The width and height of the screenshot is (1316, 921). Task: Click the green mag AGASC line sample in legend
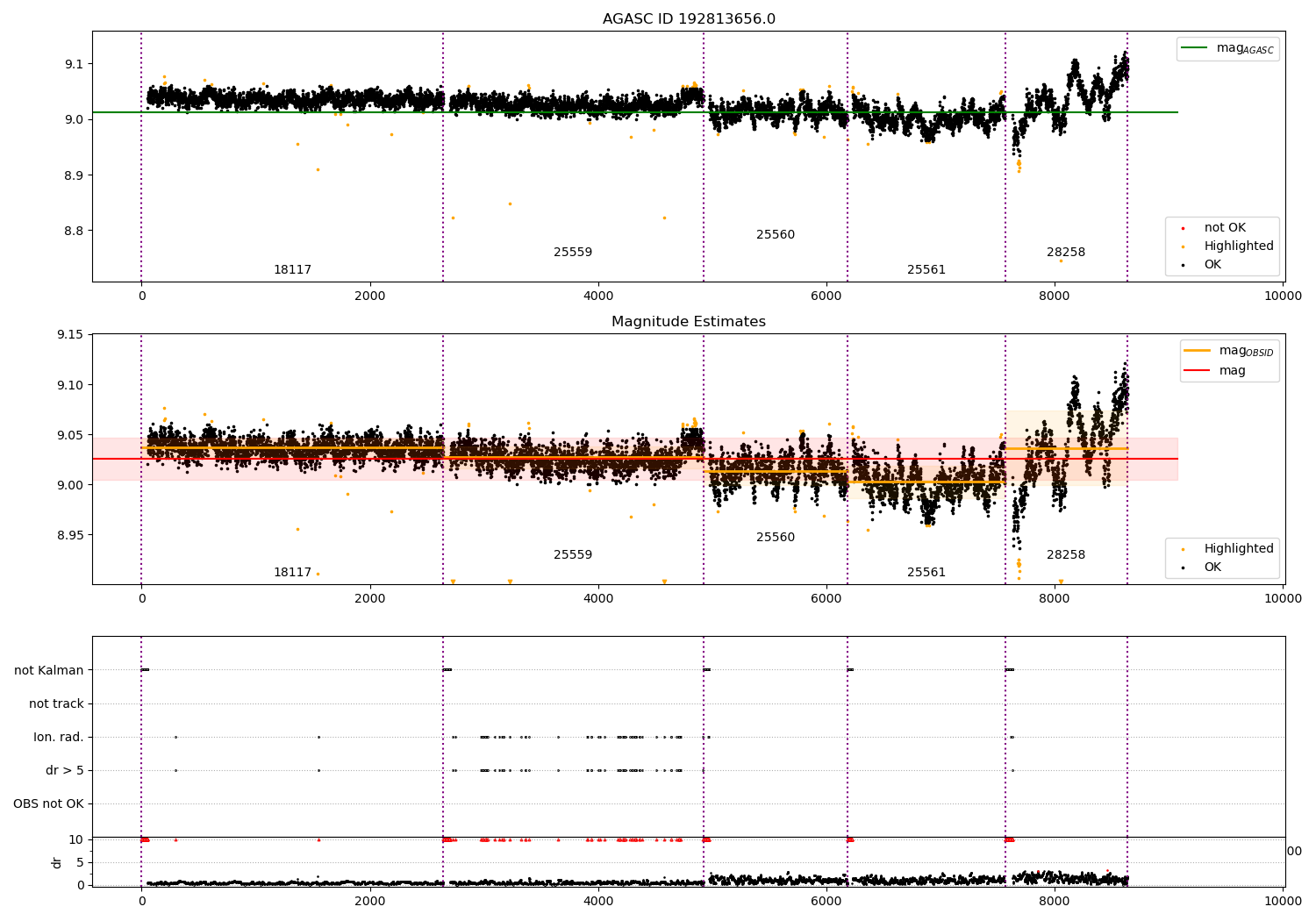click(1196, 48)
